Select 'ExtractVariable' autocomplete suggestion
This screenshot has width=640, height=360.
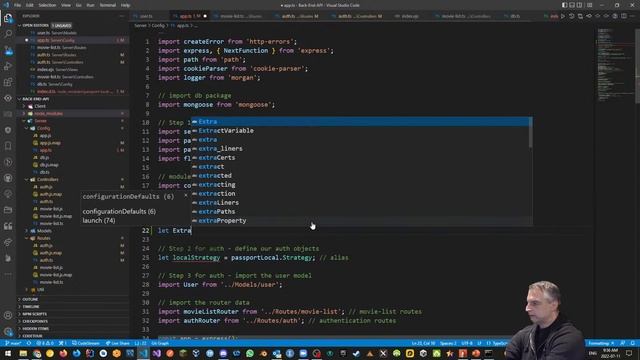[360, 131]
